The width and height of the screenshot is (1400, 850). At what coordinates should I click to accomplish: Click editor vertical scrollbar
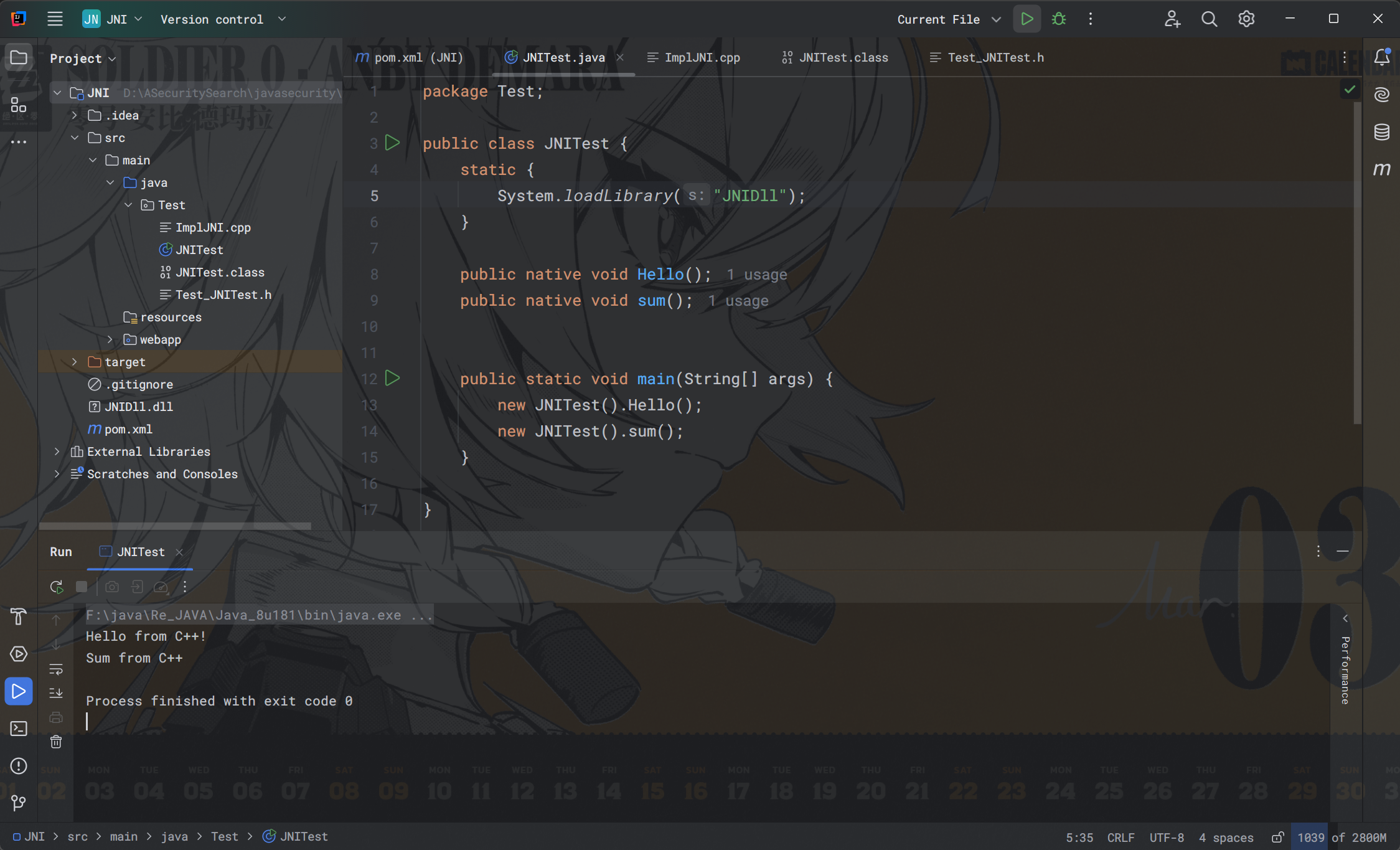coord(1357,262)
